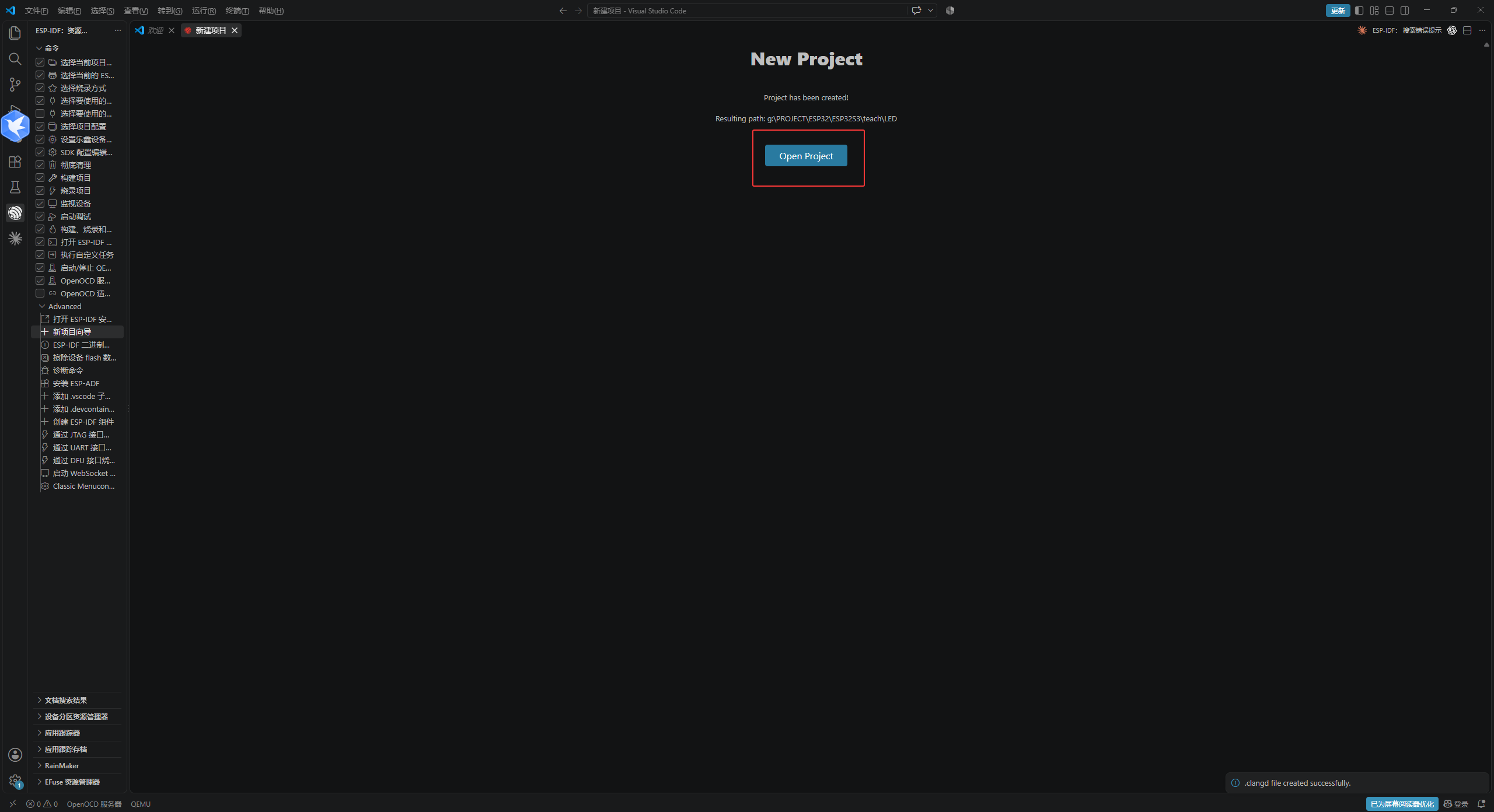Open Source Control view icon
The width and height of the screenshot is (1494, 812).
pos(15,85)
